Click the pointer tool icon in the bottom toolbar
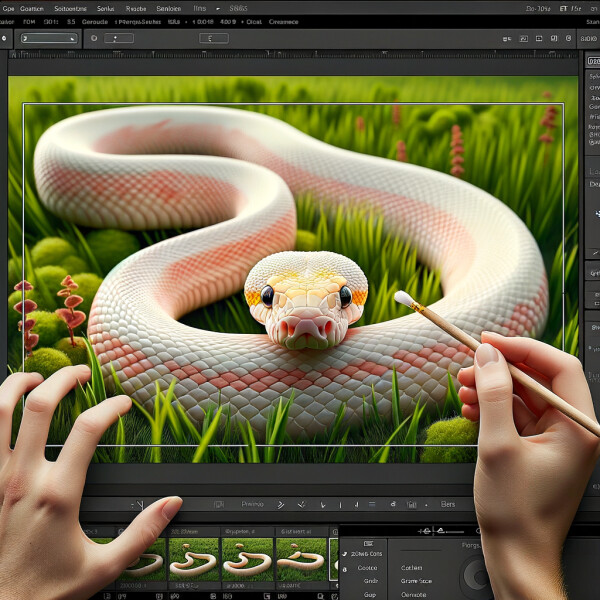This screenshot has width=600, height=600. click(x=138, y=505)
